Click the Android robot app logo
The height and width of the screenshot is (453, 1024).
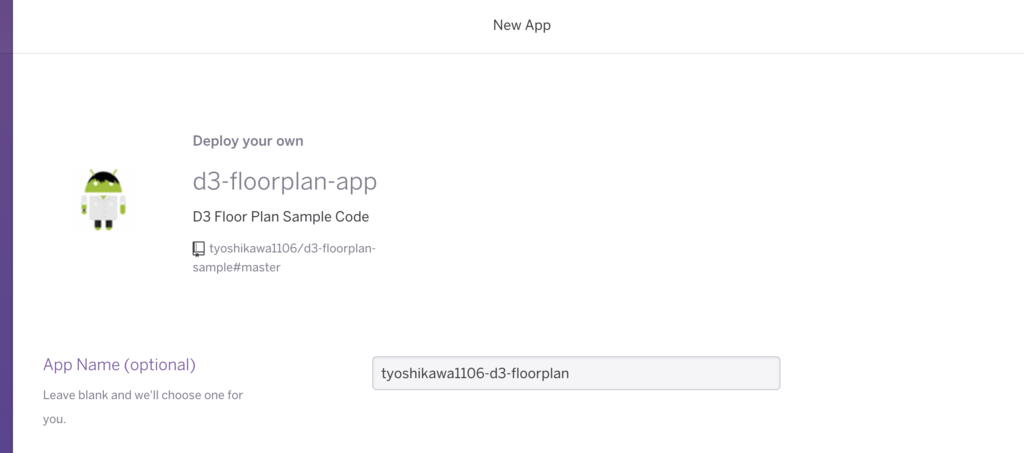click(103, 200)
